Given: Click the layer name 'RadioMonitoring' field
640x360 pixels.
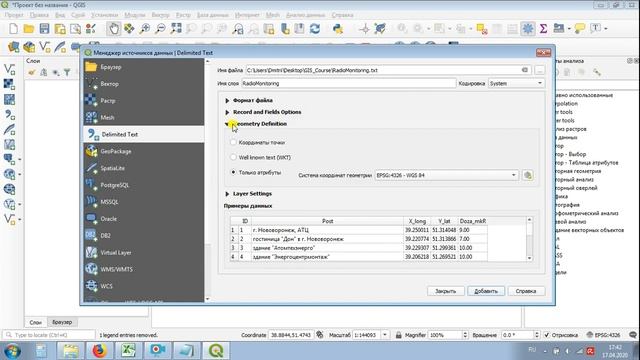Looking at the screenshot, I should 348,83.
